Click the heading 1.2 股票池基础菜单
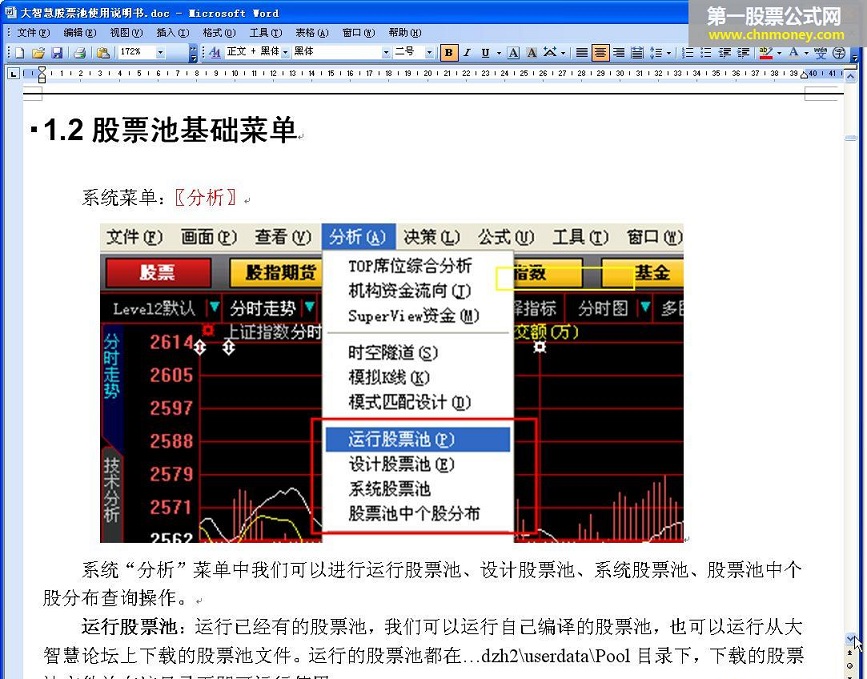Image resolution: width=867 pixels, height=679 pixels. point(170,130)
